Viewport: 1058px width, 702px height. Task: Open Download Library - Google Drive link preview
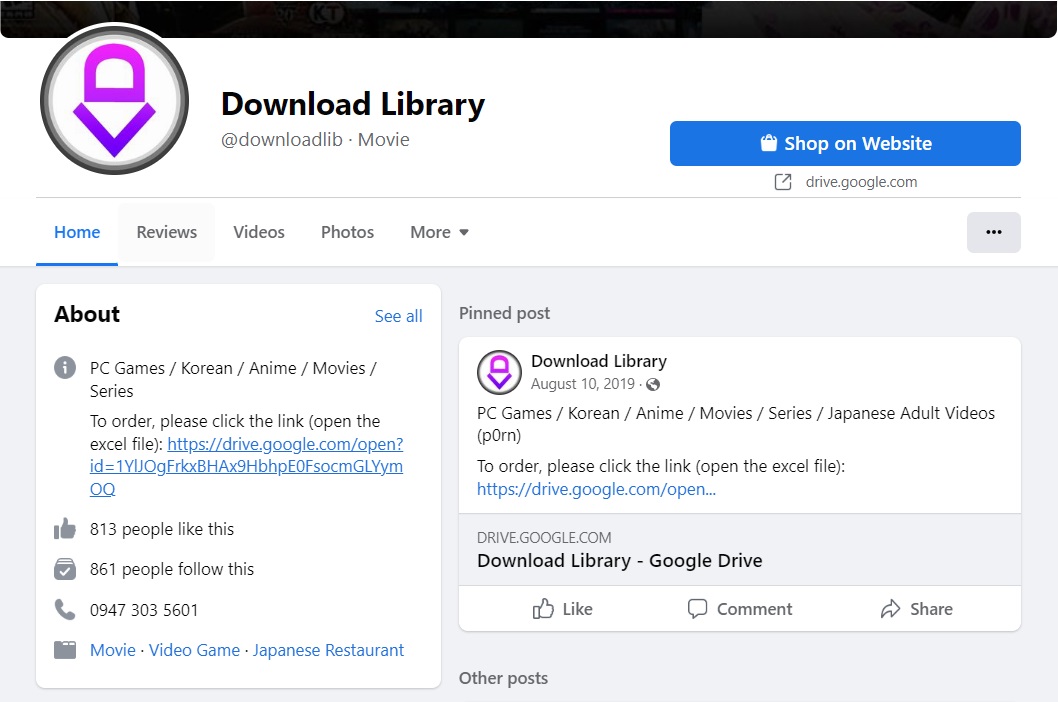pyautogui.click(x=740, y=550)
